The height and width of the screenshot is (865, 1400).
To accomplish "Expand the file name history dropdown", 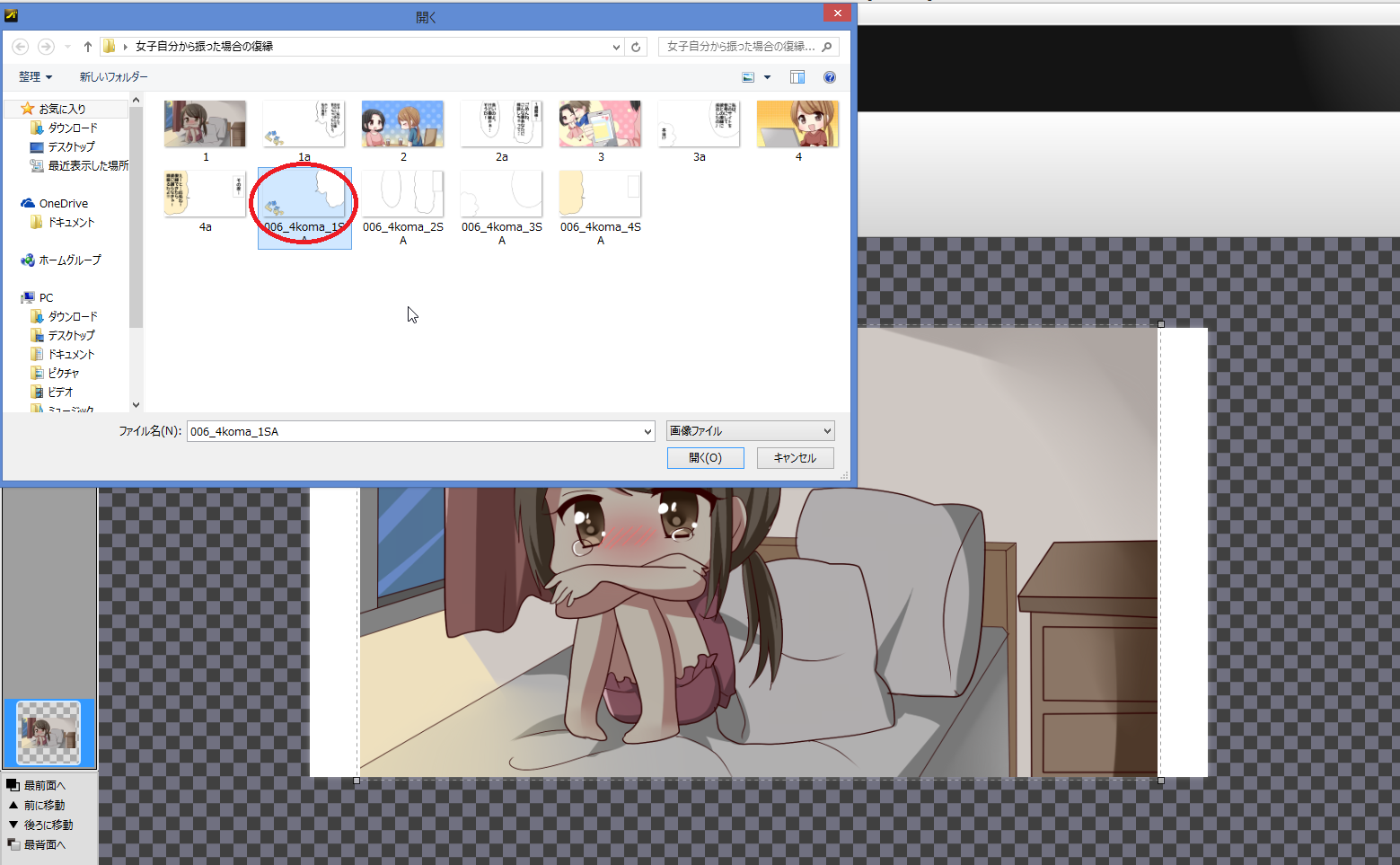I will point(647,432).
